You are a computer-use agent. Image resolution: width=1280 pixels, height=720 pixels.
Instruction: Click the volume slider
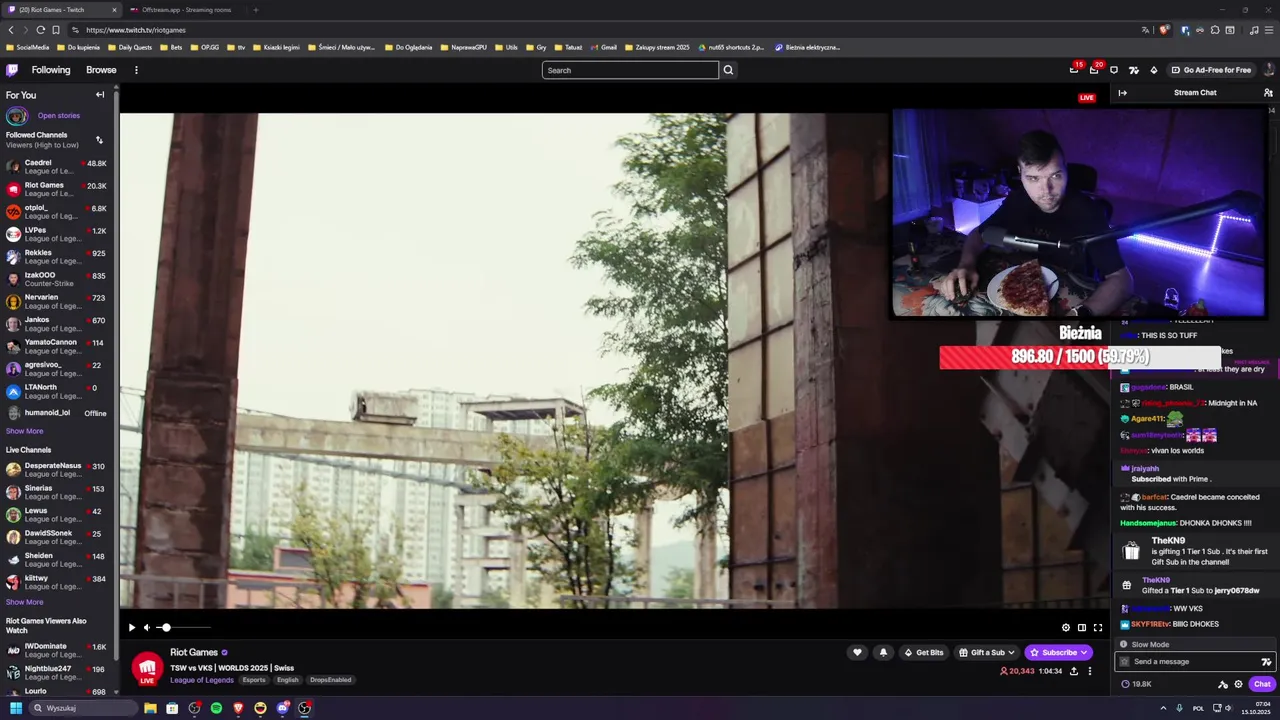point(183,627)
